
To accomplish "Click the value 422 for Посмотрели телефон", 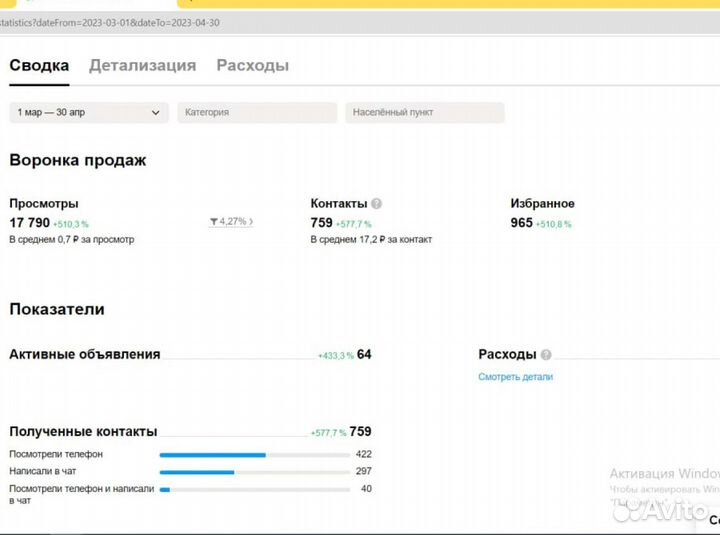I will [364, 454].
